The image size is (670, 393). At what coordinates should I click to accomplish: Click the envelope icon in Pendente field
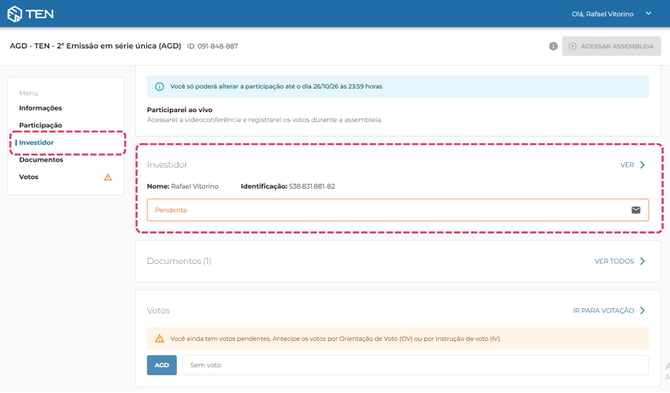coord(636,210)
